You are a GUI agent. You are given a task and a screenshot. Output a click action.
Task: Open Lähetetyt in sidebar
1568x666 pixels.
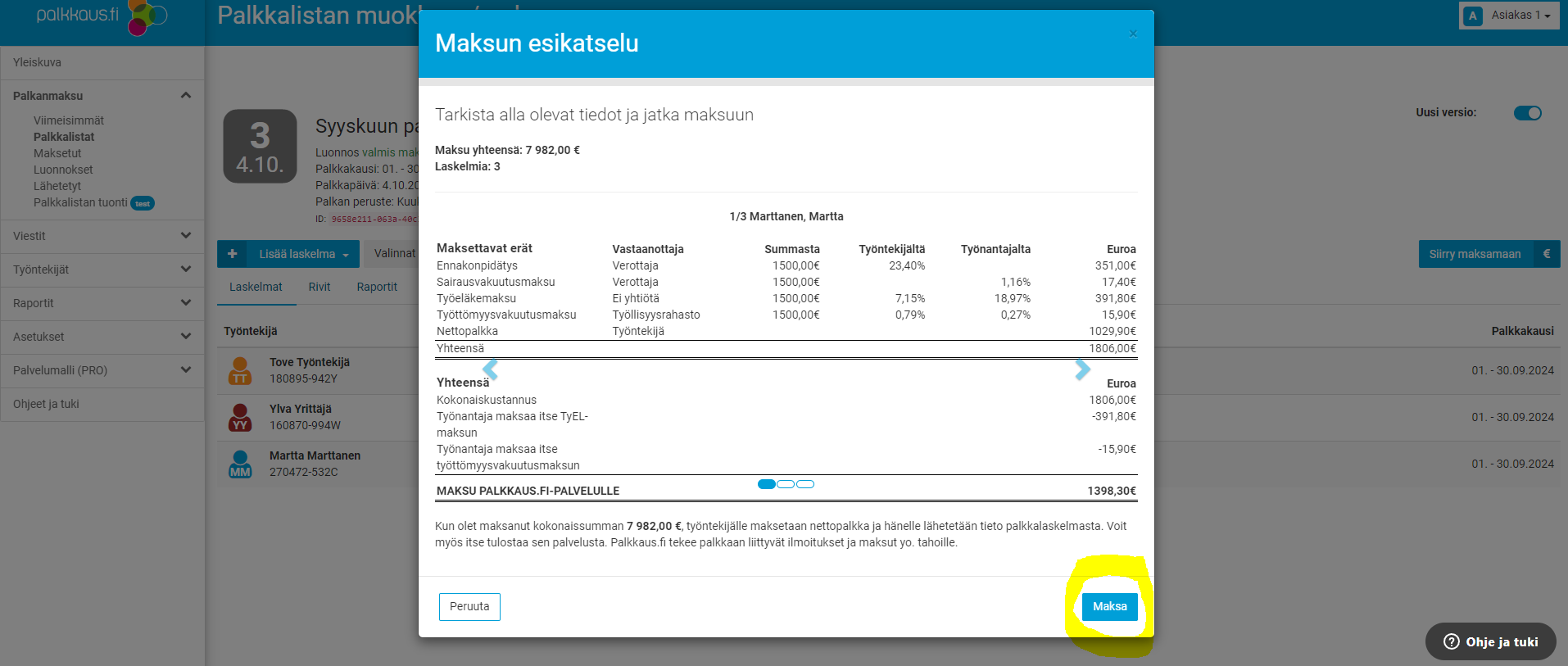[57, 186]
